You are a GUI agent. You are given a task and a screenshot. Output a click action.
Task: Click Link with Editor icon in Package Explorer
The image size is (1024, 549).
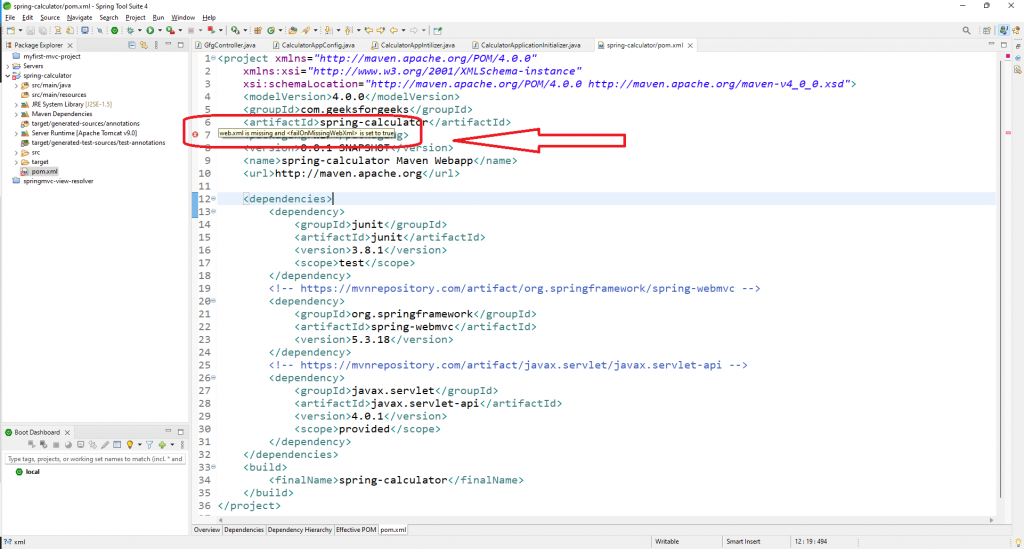[144, 45]
